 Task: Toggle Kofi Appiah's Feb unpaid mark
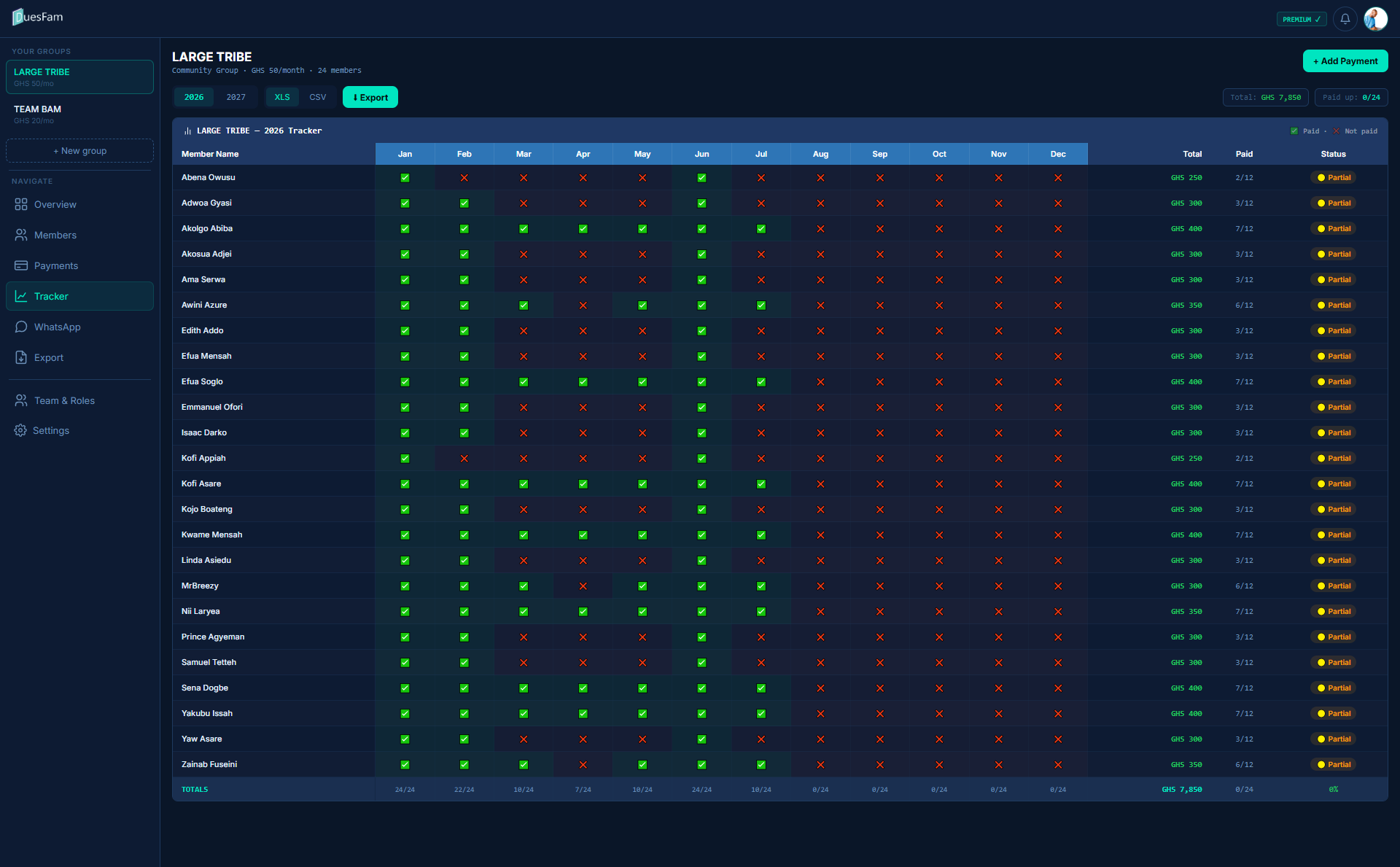pyautogui.click(x=464, y=459)
